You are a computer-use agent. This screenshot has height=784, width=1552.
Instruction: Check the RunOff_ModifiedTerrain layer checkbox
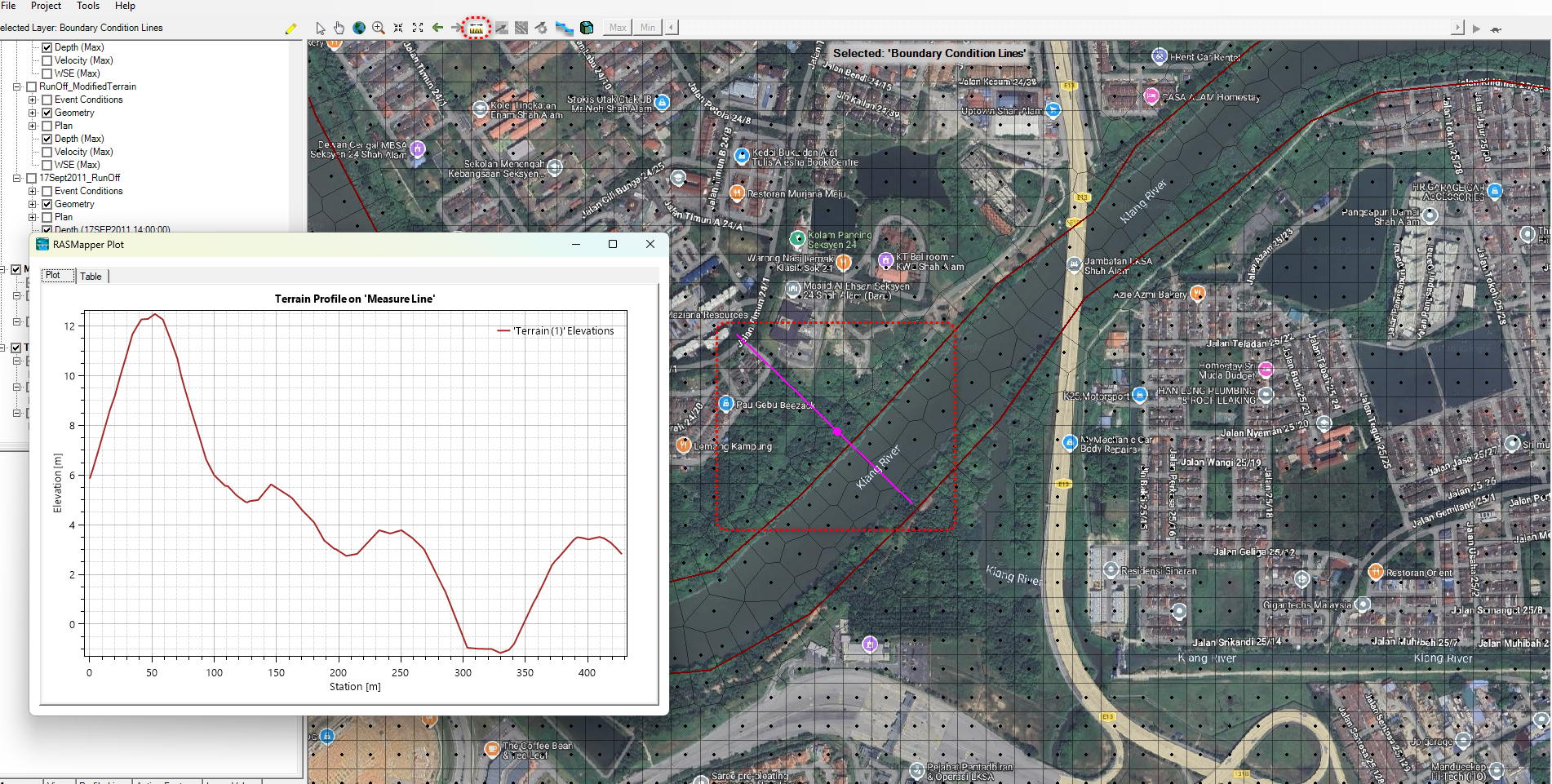point(32,86)
